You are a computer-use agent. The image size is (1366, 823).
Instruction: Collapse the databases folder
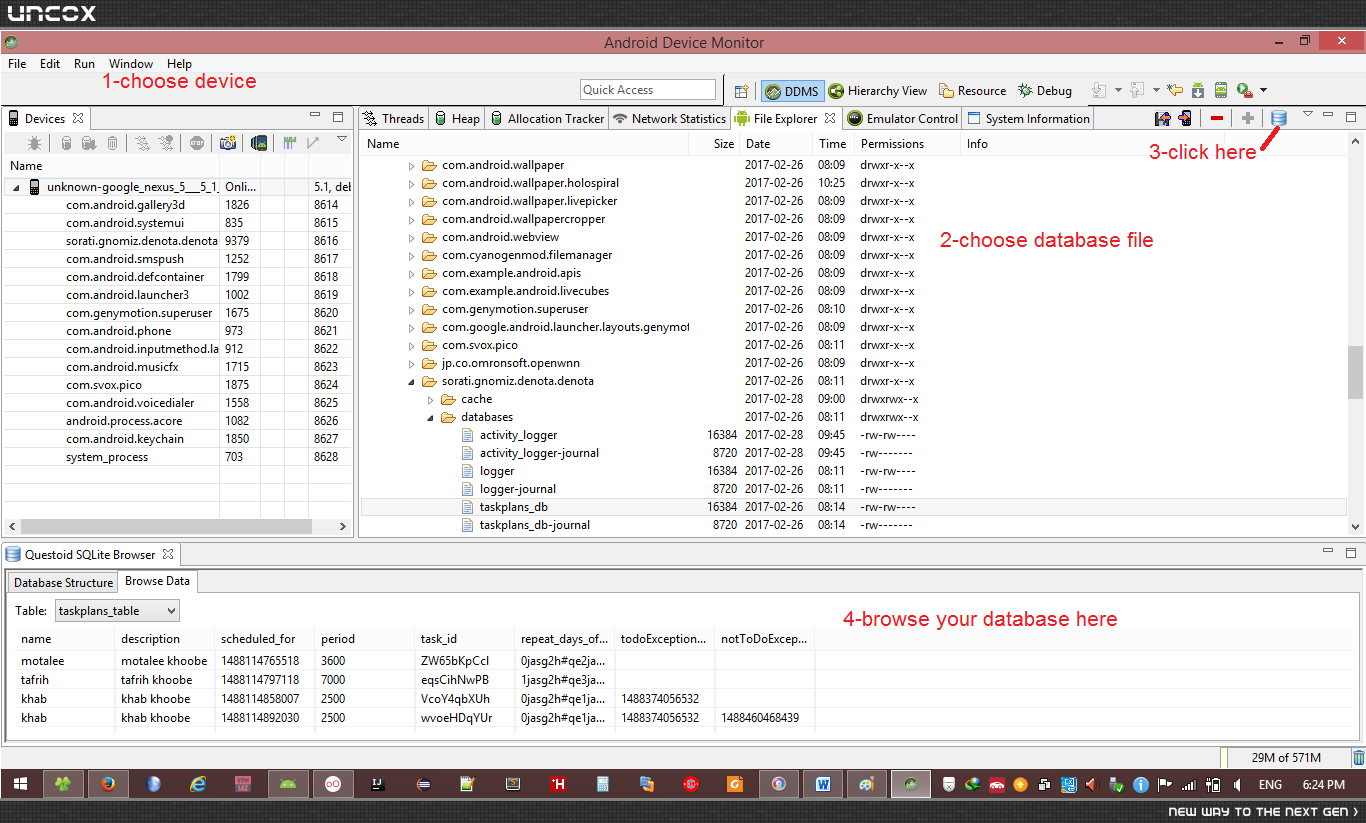(x=430, y=417)
